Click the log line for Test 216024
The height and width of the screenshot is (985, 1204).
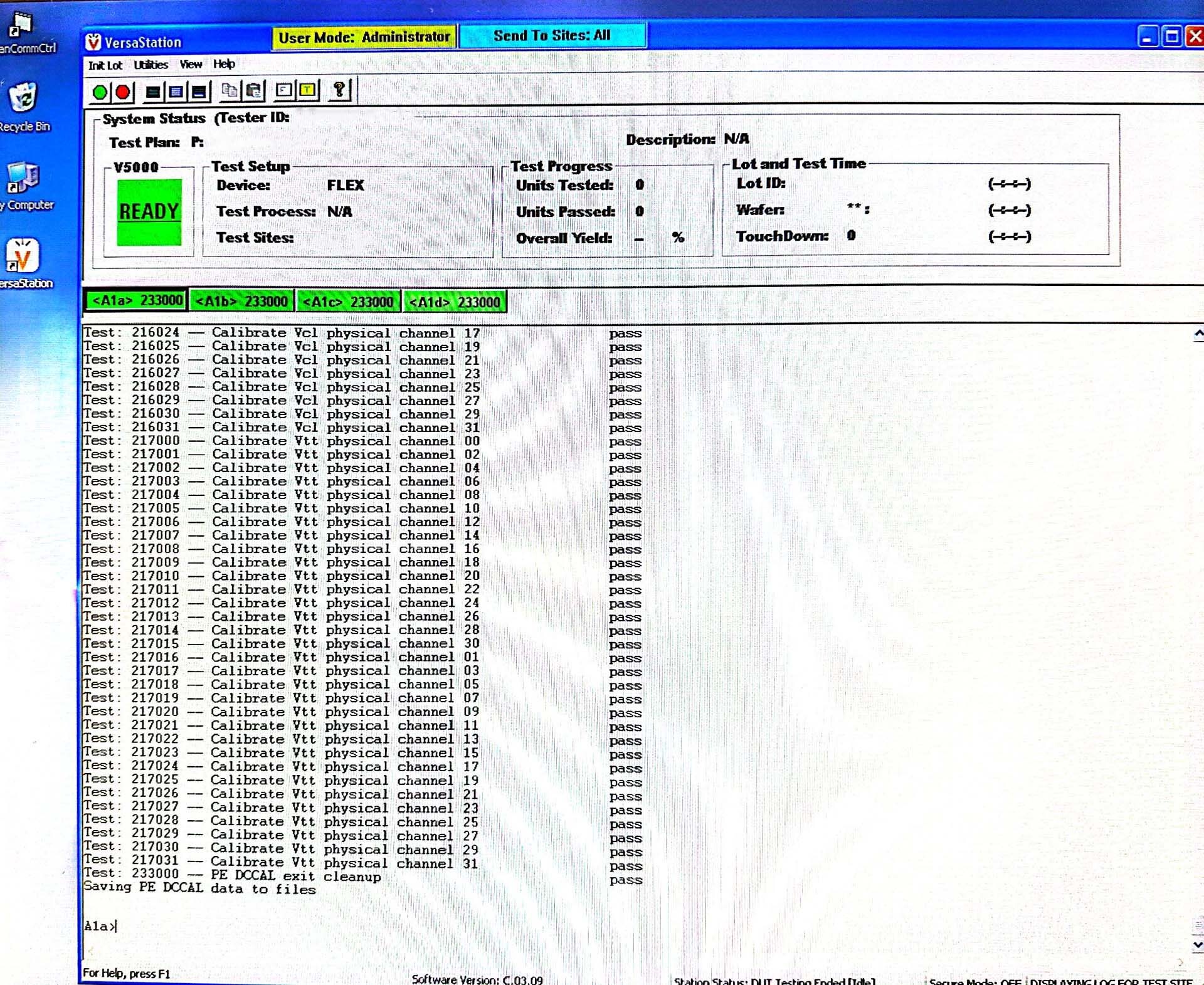coord(363,333)
